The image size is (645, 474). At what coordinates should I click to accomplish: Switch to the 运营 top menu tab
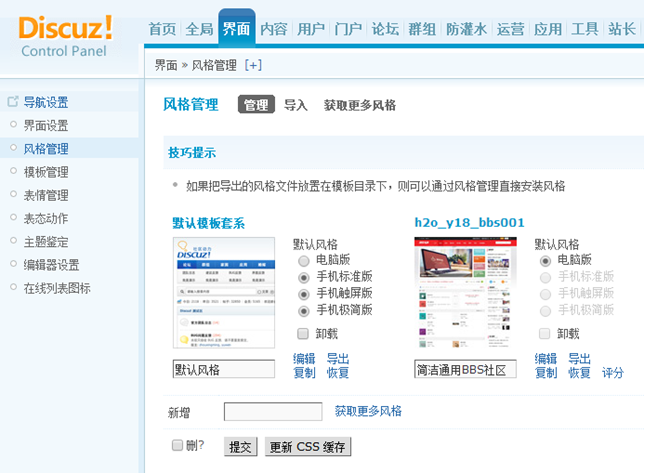tap(510, 29)
